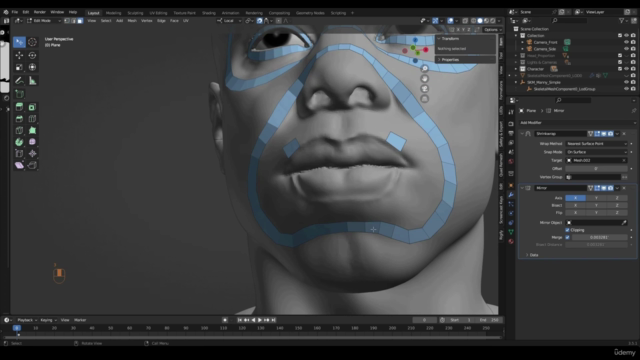Image resolution: width=640 pixels, height=360 pixels.
Task: Select the Shrink/Fatten tool
Action: [x=32, y=153]
